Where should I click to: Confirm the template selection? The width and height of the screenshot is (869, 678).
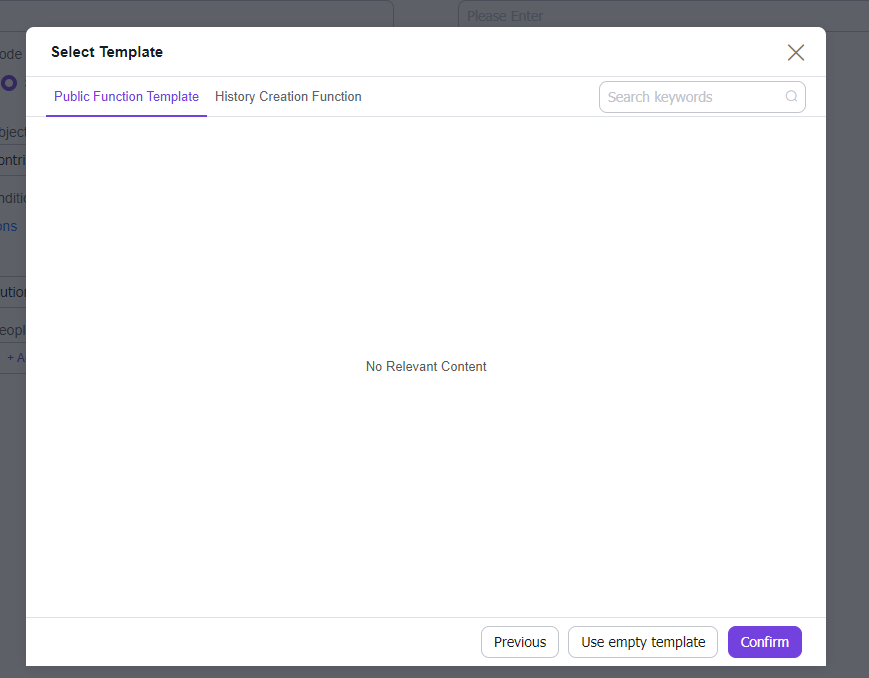(765, 642)
